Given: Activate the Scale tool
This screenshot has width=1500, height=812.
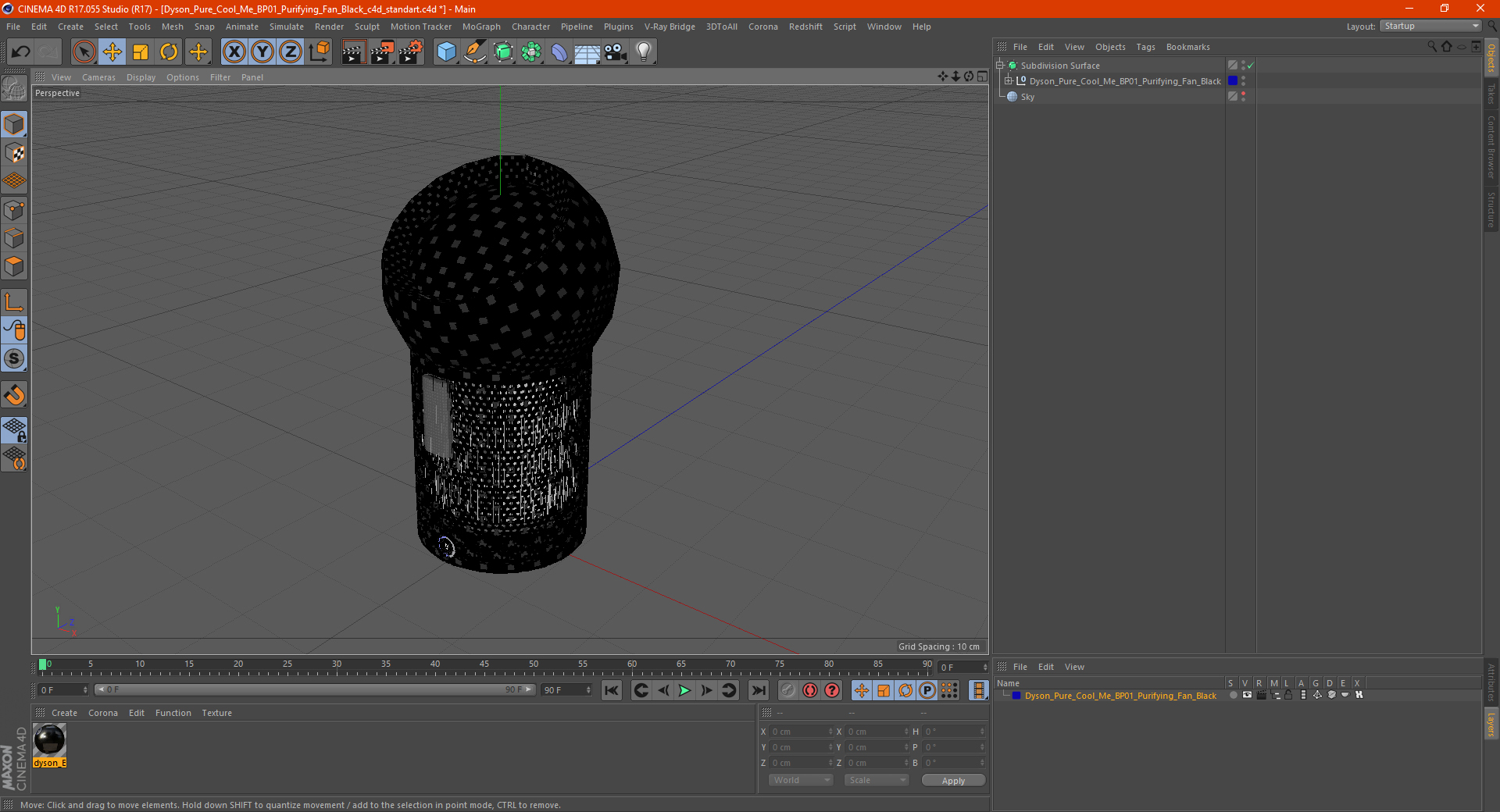Looking at the screenshot, I should coord(141,52).
